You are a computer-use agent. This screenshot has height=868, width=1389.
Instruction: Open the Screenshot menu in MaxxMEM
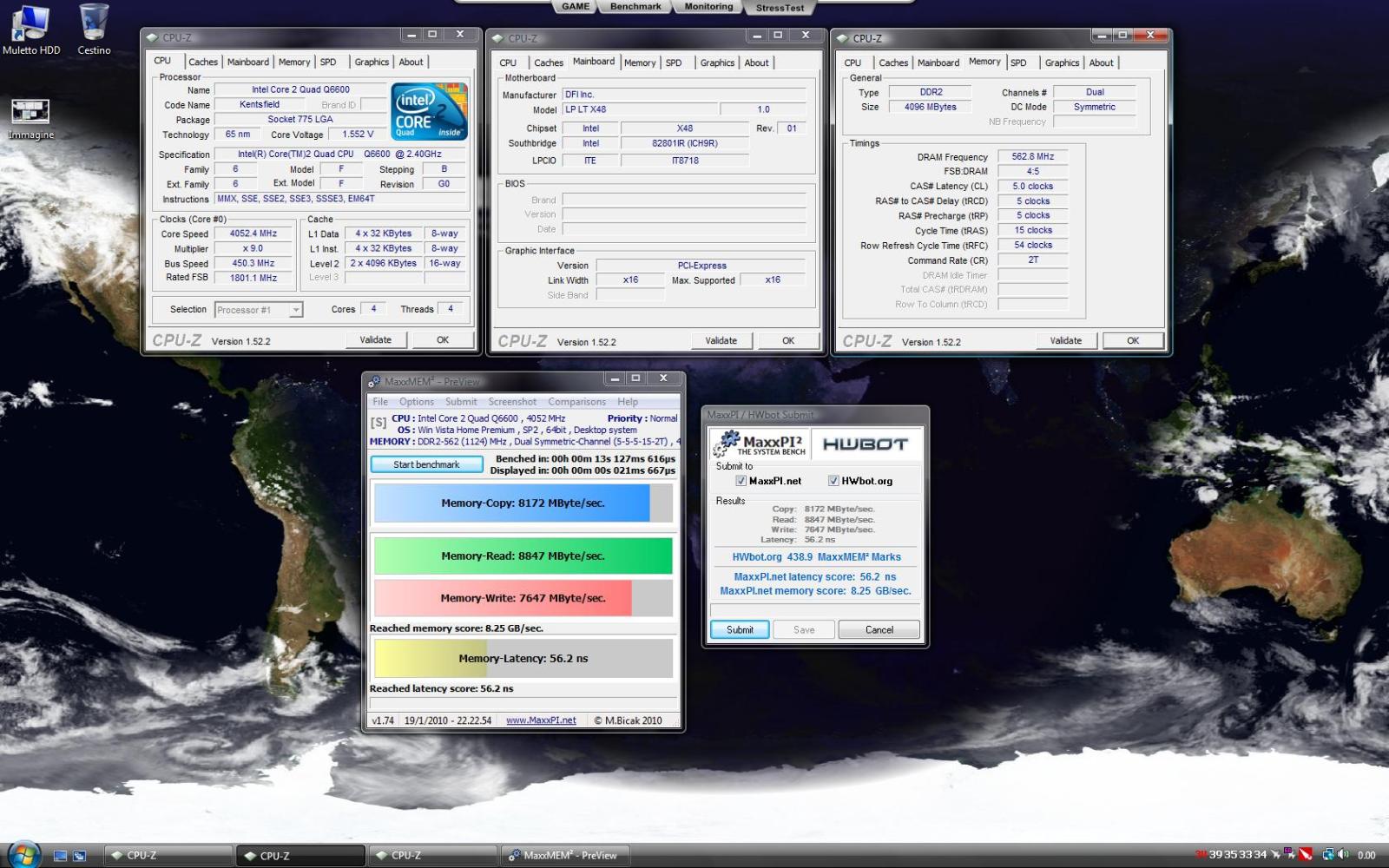pos(512,402)
